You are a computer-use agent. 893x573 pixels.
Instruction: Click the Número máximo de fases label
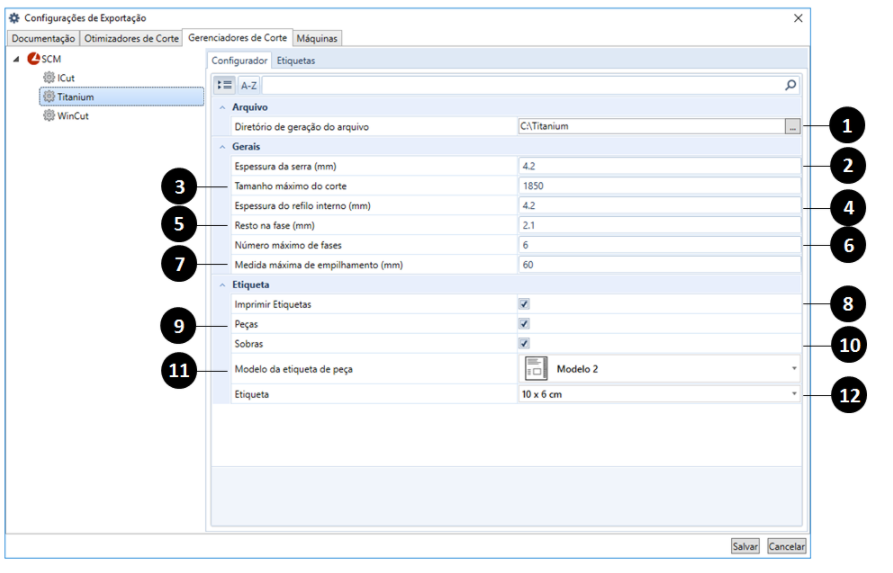tap(288, 245)
